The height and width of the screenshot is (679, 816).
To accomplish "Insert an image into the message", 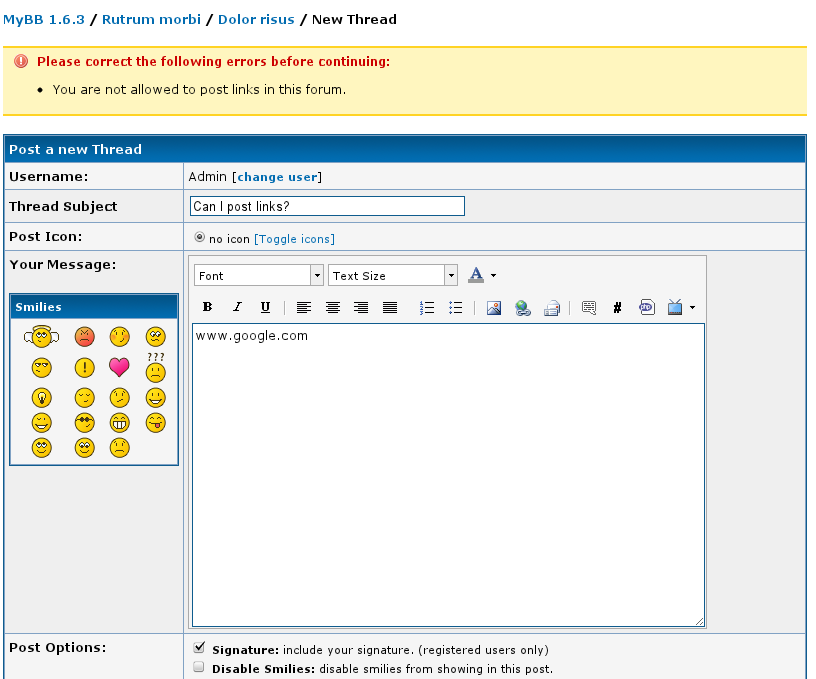I will point(494,308).
